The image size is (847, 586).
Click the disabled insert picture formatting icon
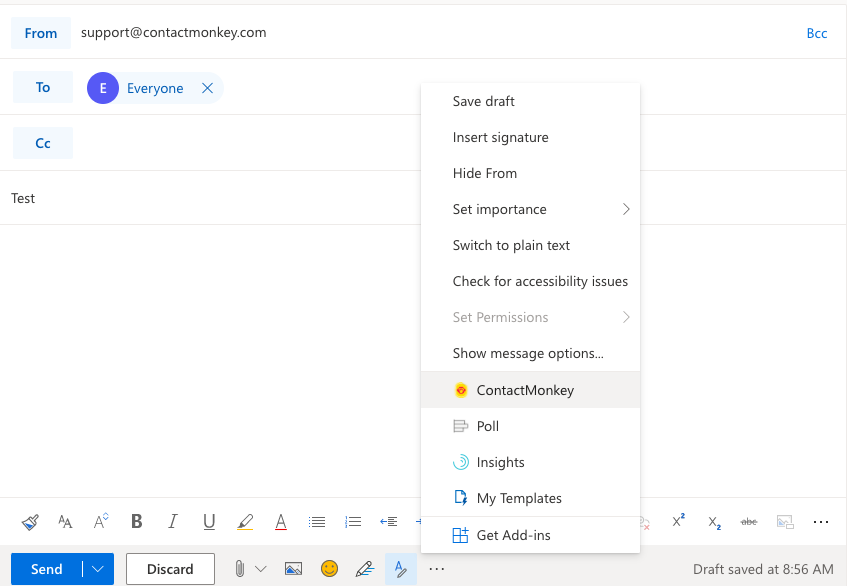tap(785, 522)
